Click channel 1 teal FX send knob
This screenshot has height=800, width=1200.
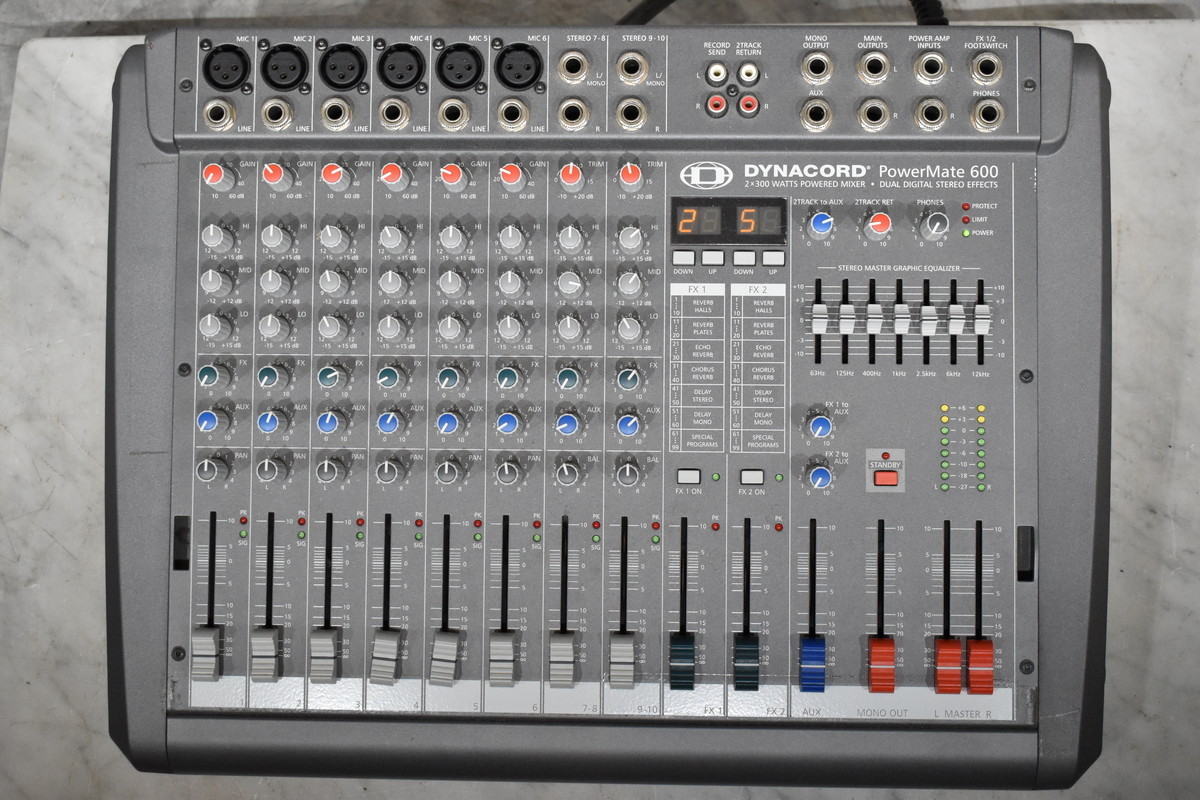(210, 377)
